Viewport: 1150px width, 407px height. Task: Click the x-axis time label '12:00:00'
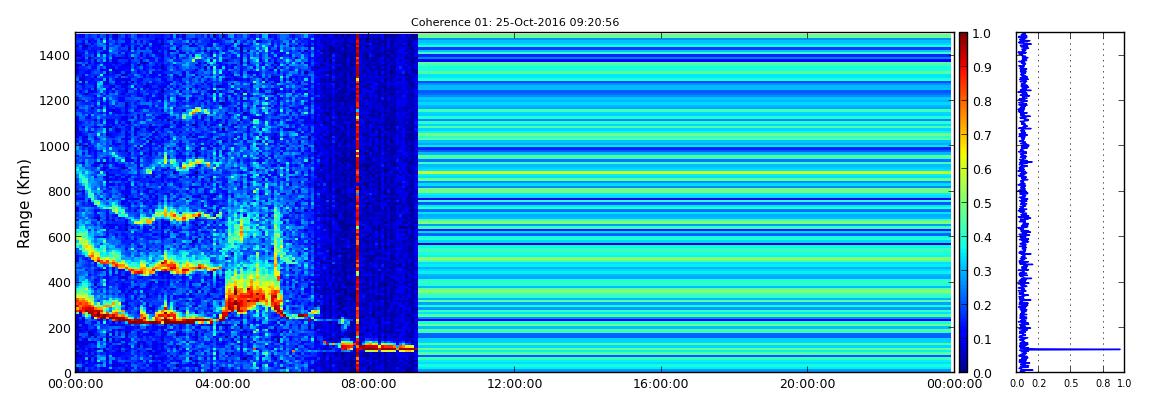[x=515, y=384]
